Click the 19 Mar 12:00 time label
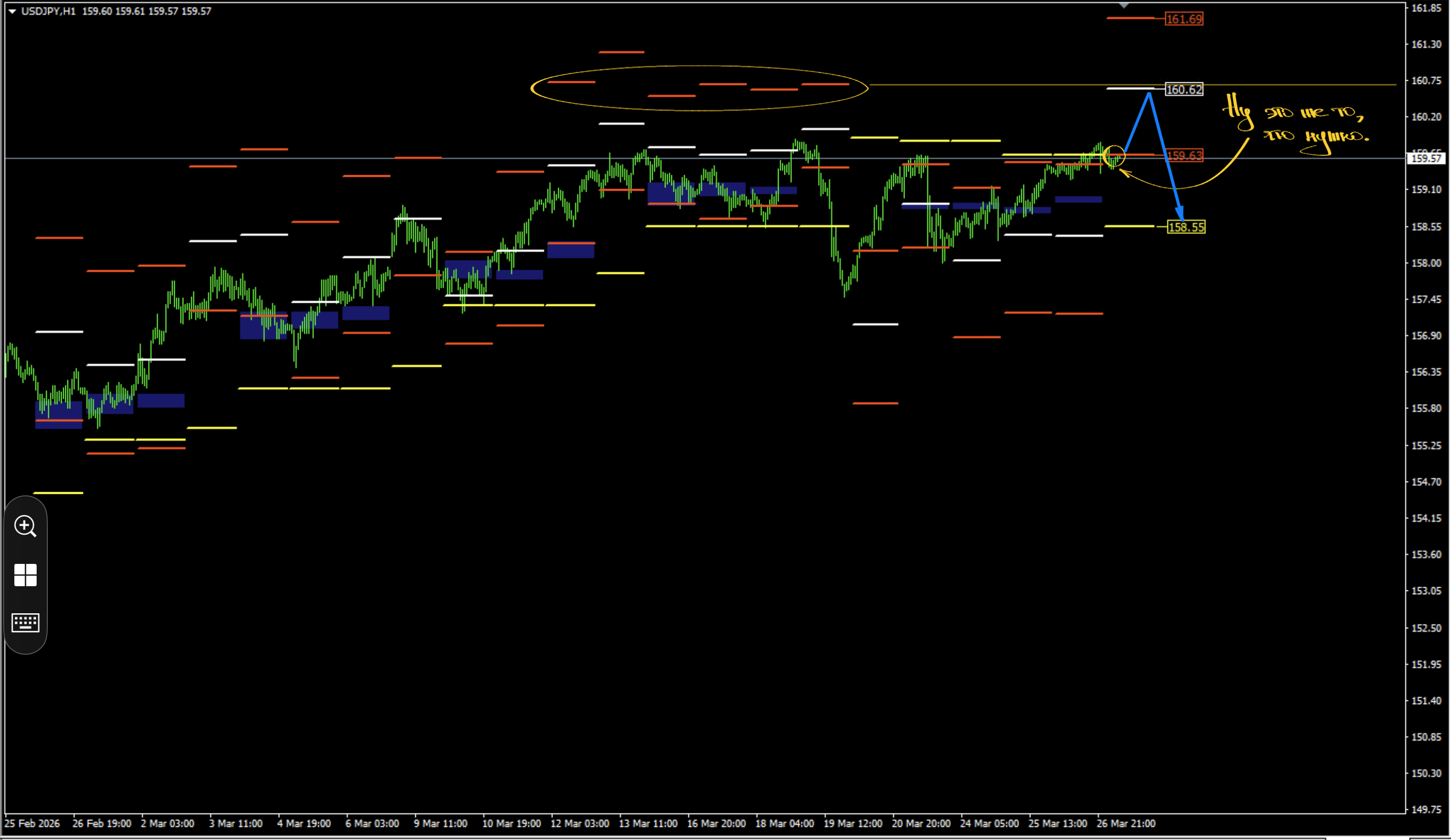The height and width of the screenshot is (840, 1451). 853,824
